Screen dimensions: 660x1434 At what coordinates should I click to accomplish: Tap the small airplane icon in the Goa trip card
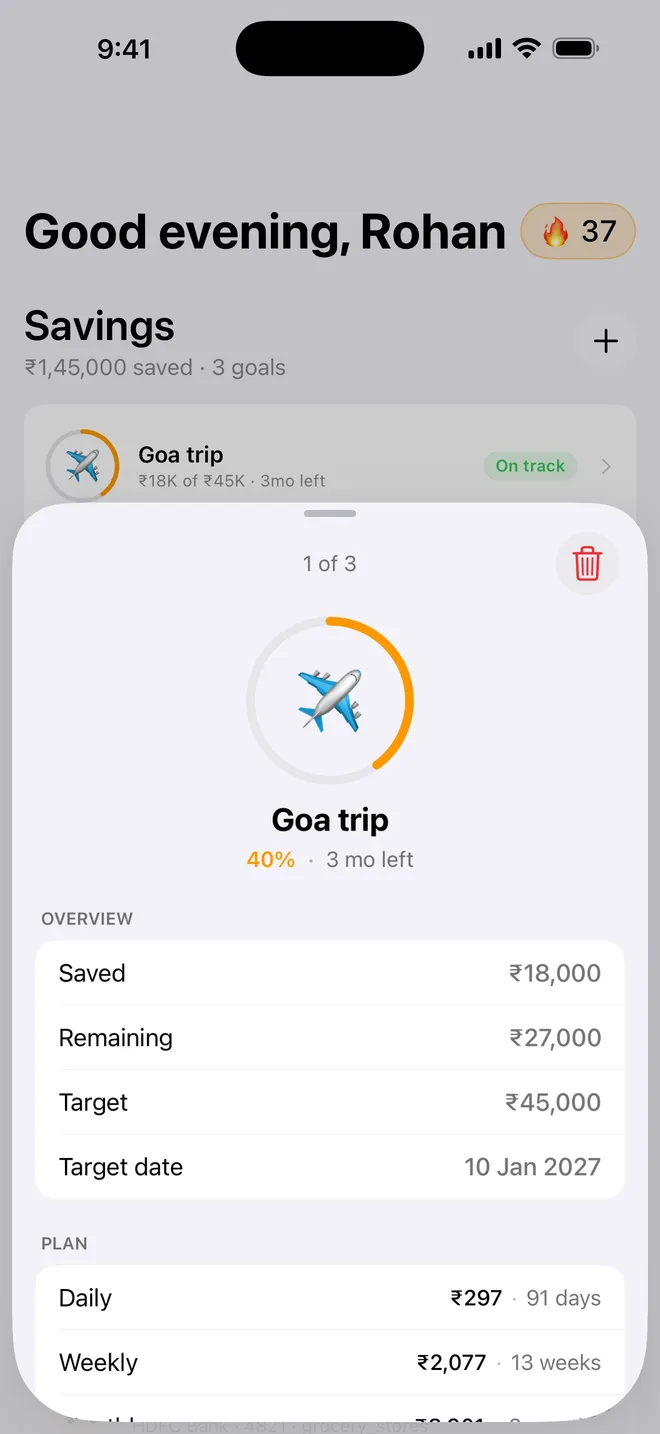pos(82,465)
